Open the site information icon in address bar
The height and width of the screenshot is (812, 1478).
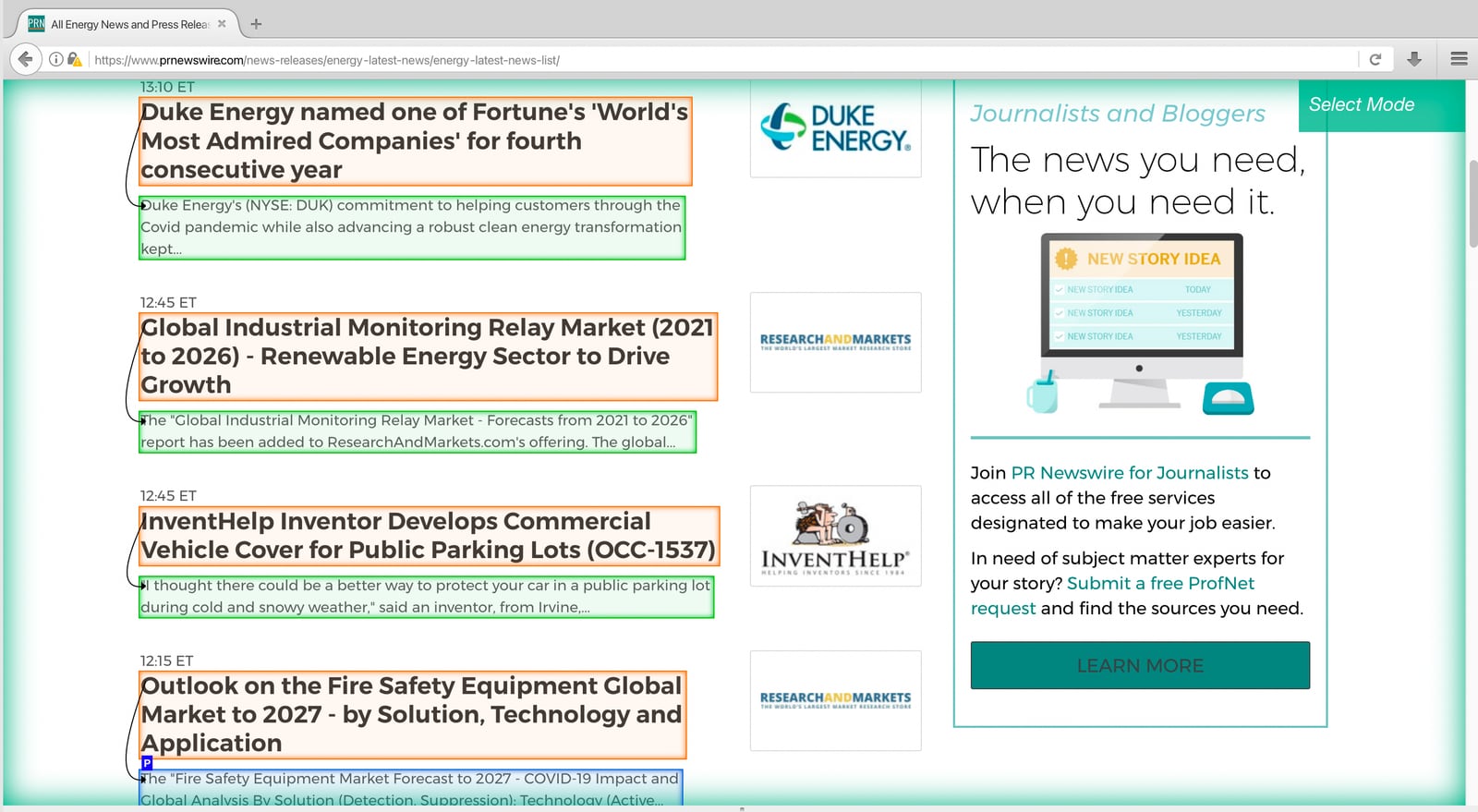pyautogui.click(x=56, y=59)
